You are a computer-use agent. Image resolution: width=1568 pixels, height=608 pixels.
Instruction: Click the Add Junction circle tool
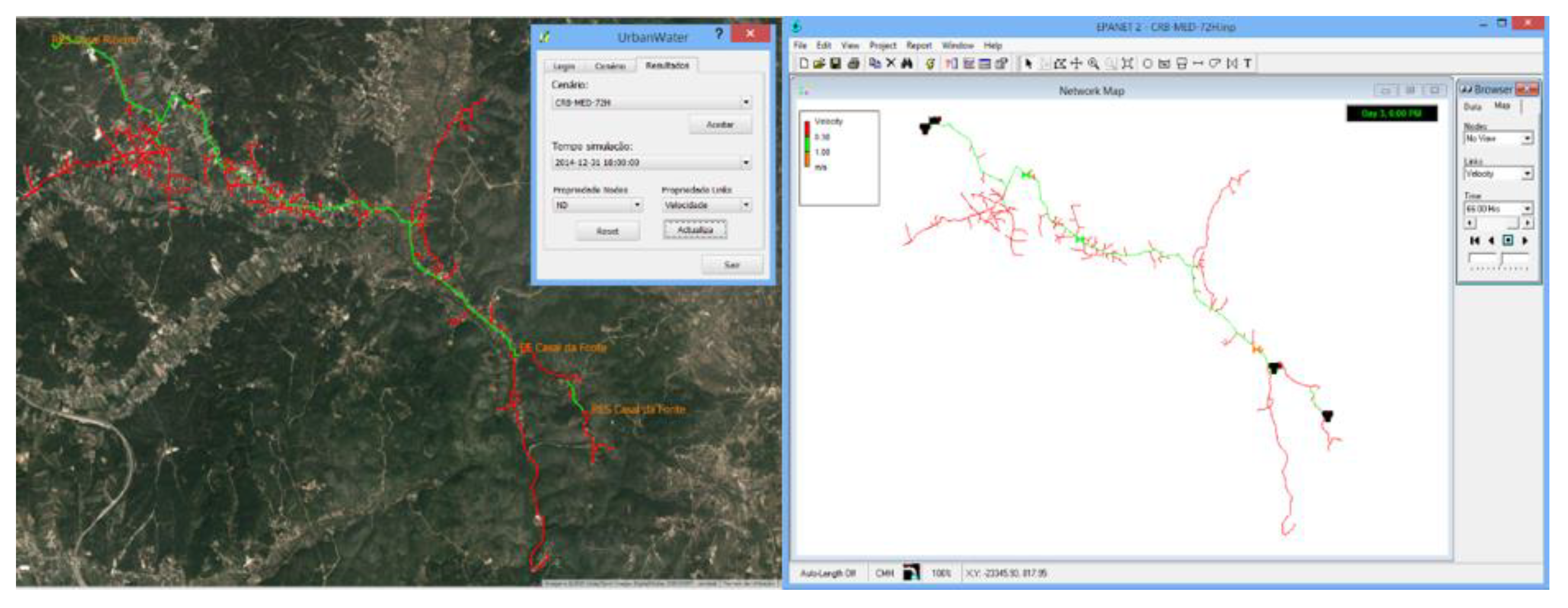point(1147,63)
